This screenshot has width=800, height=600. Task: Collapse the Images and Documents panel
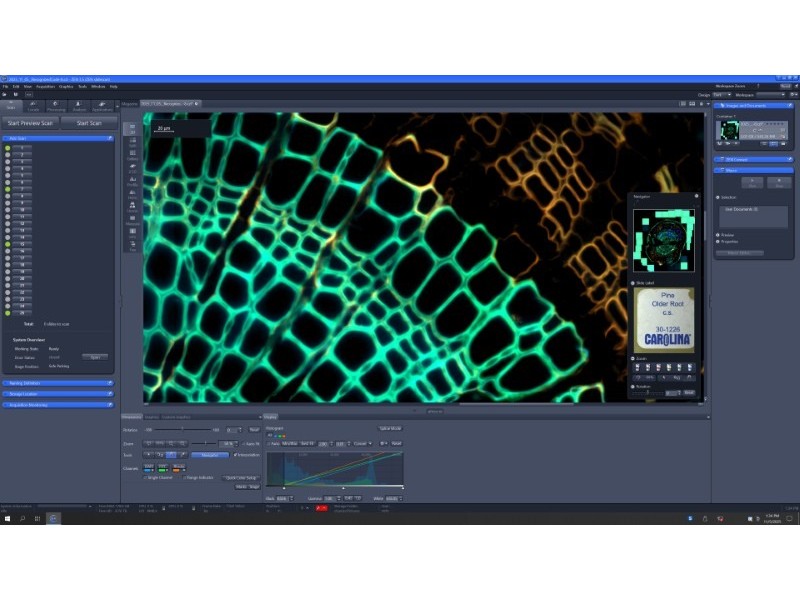click(x=754, y=106)
